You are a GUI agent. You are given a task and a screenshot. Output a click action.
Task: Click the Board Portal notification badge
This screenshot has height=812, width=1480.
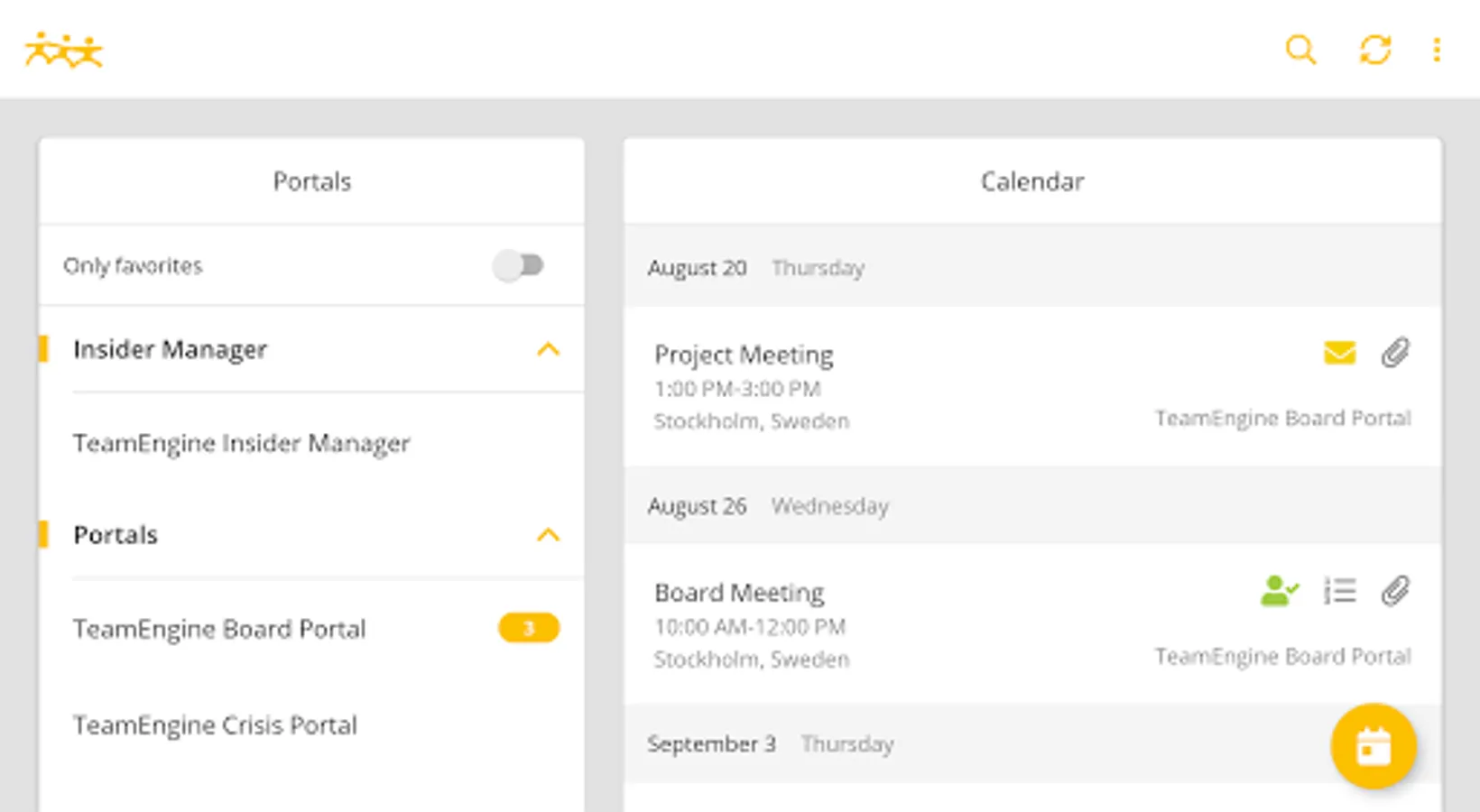tap(529, 628)
